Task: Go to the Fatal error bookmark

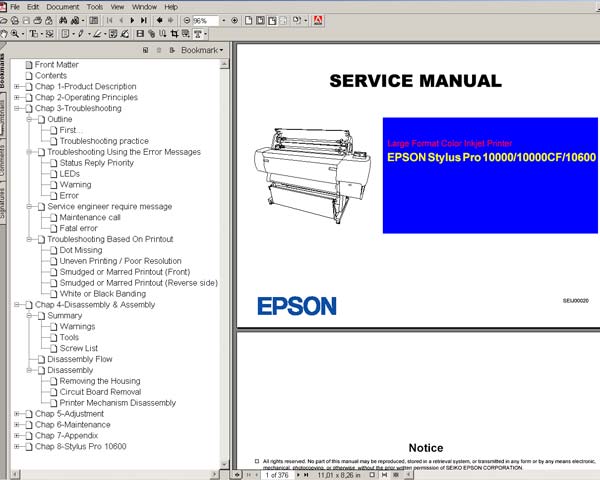Action: [78, 228]
